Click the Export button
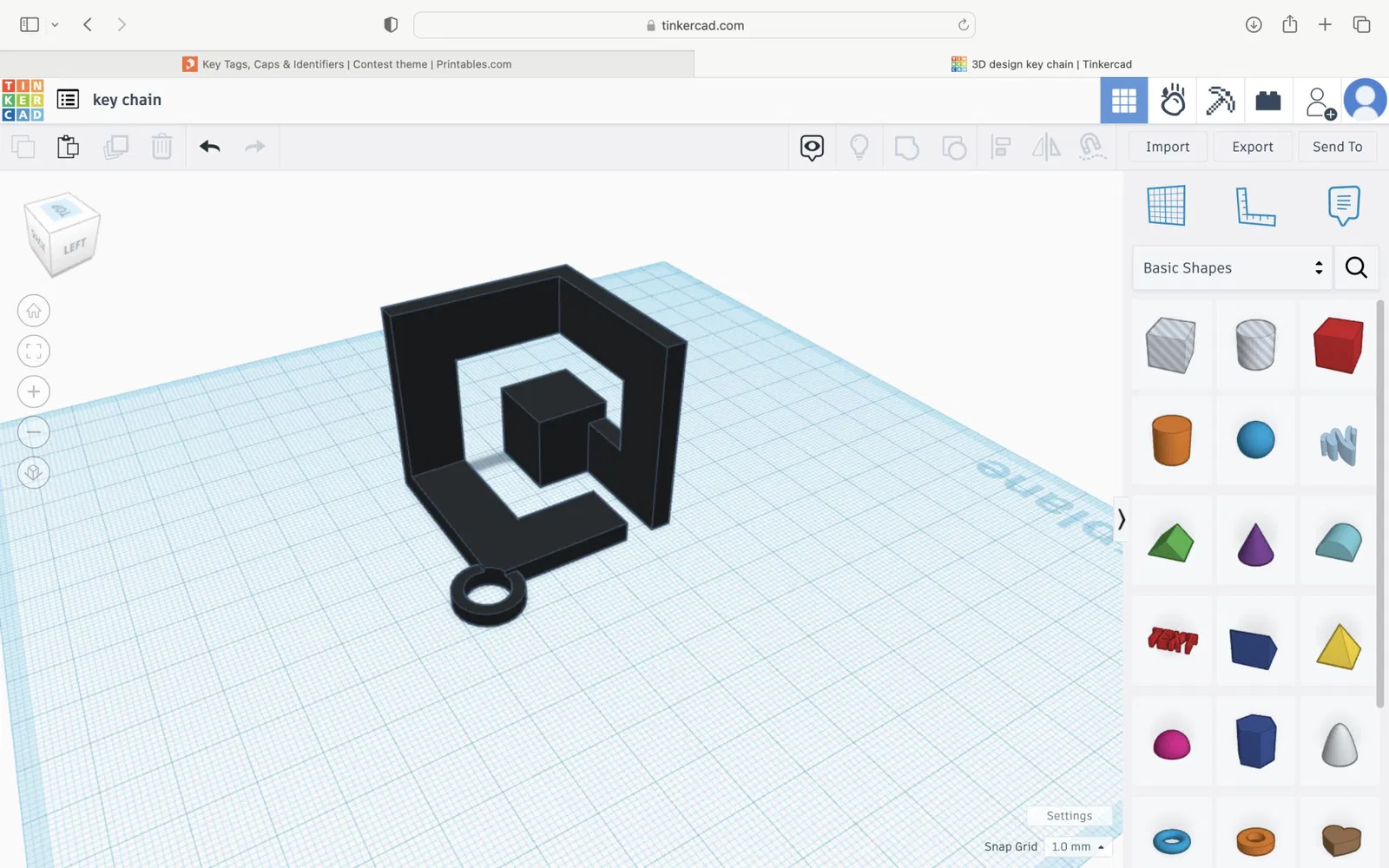Screen dimensions: 1389x868 (1253, 147)
